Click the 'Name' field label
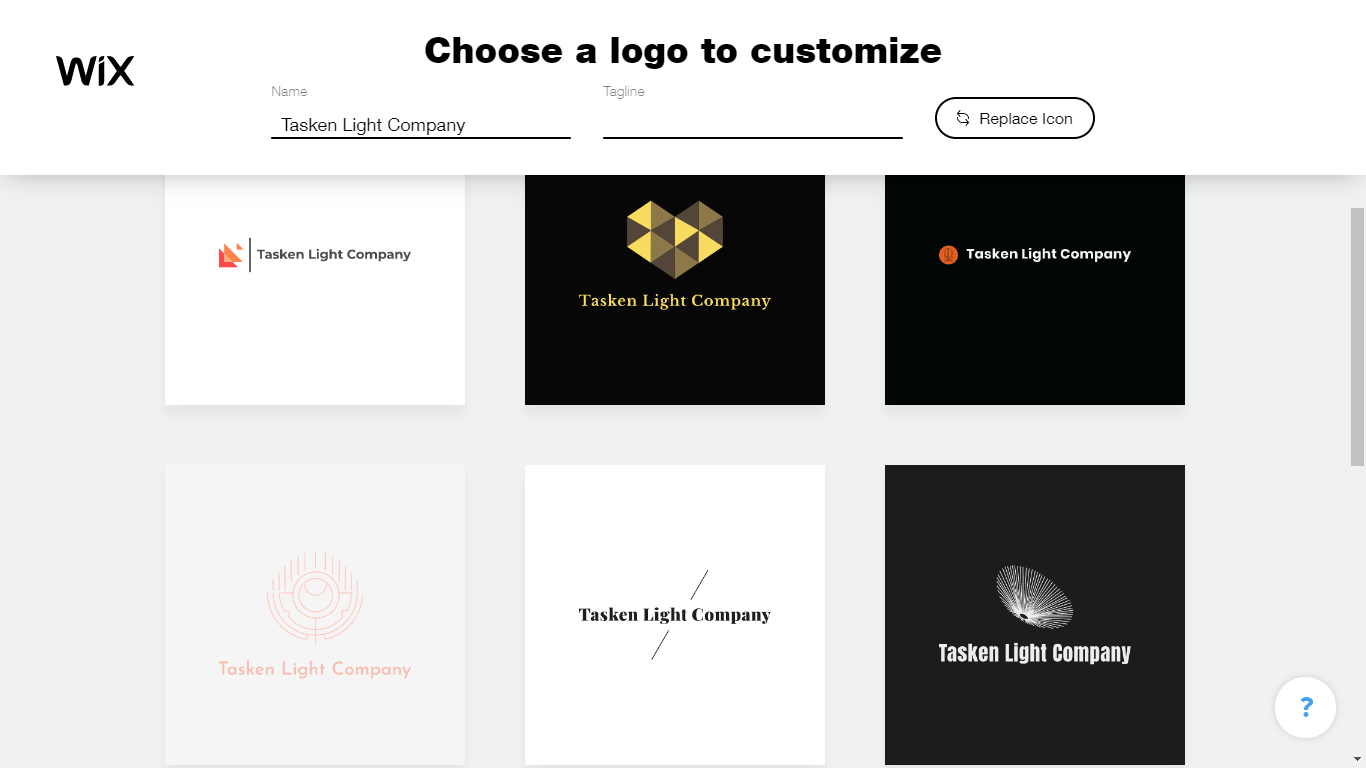 point(289,91)
